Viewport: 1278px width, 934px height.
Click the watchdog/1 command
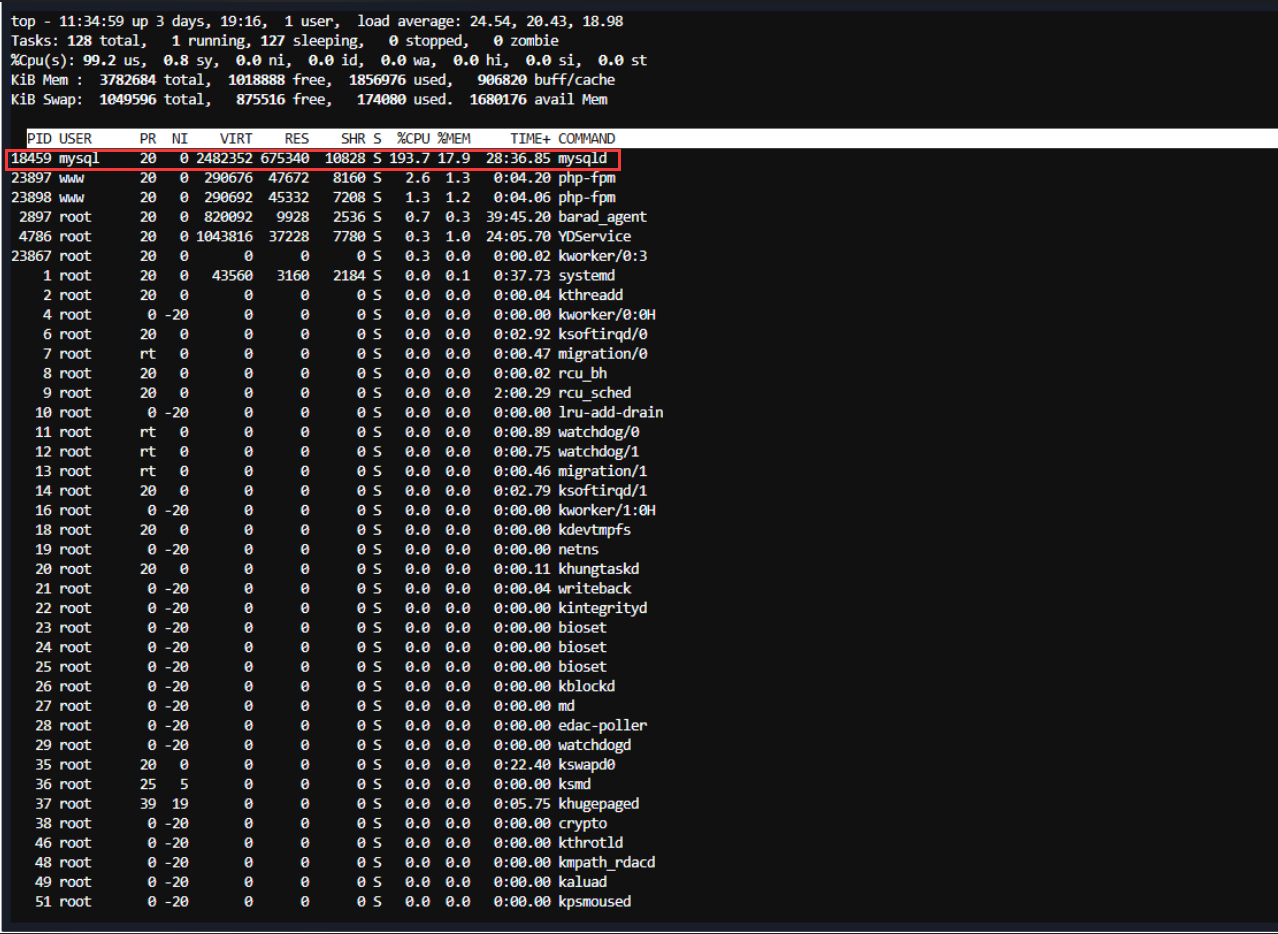click(x=598, y=451)
